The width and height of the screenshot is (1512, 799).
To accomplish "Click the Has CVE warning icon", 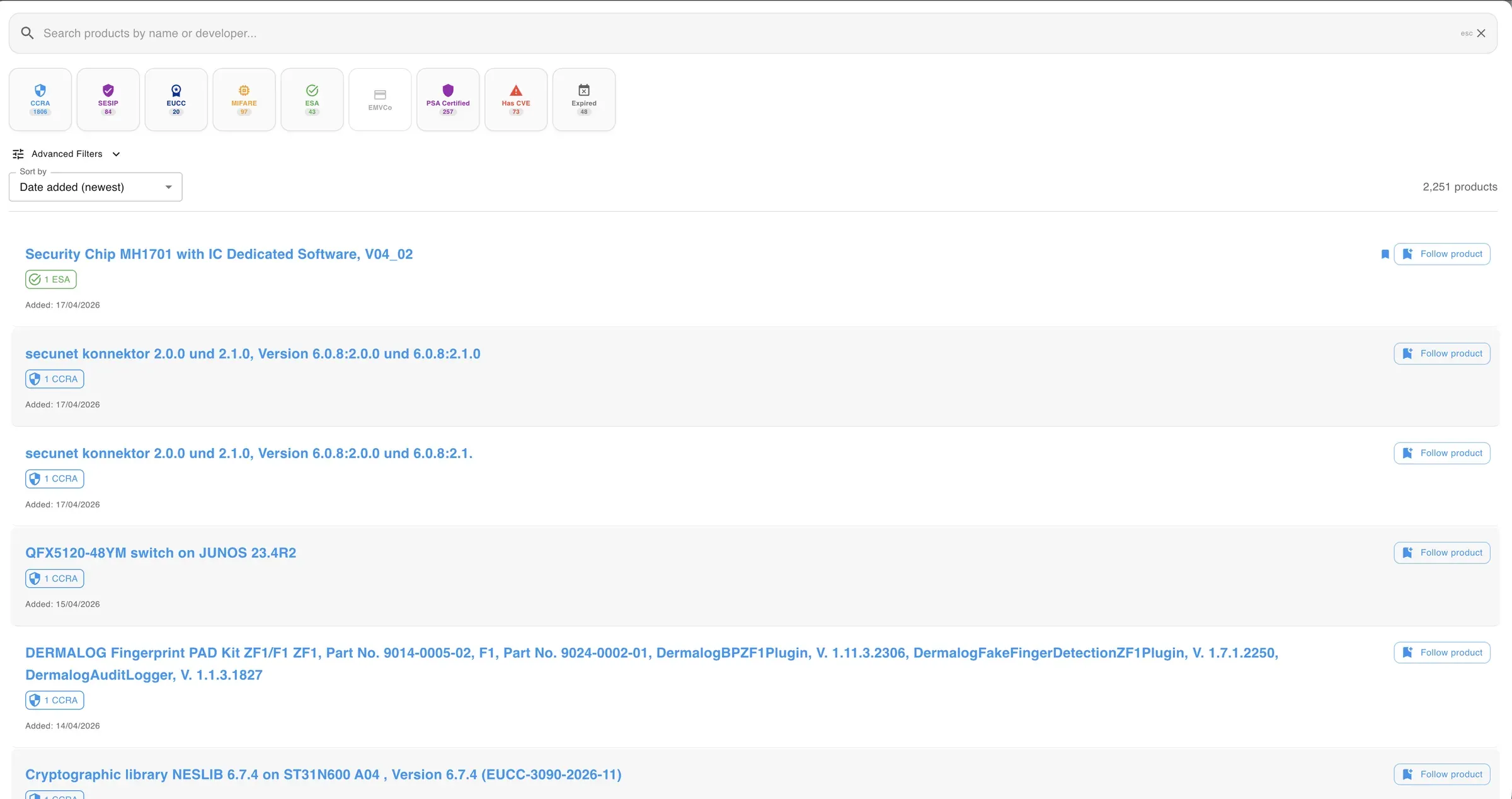I will (516, 90).
